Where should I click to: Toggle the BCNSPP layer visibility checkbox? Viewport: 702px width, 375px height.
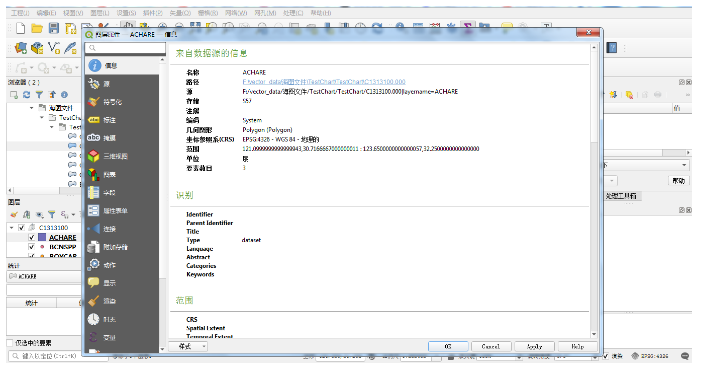32,247
